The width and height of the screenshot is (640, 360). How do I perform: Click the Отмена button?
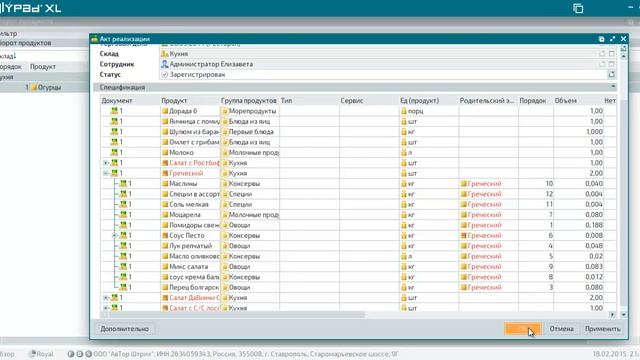561,329
